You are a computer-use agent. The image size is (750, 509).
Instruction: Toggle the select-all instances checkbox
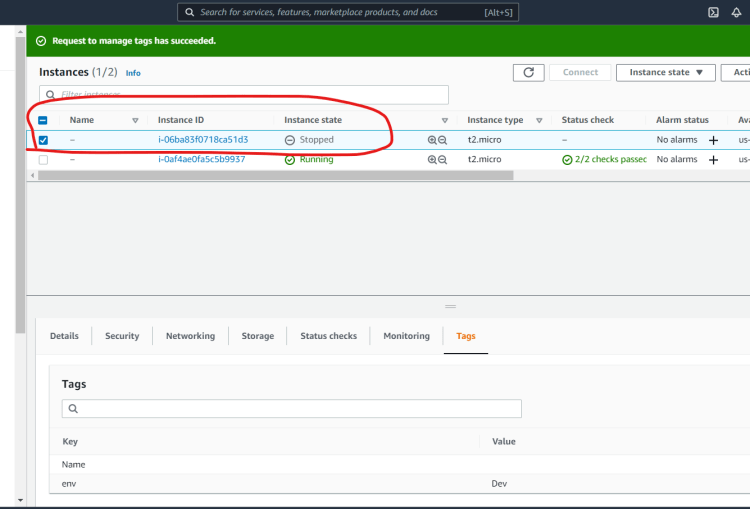click(x=43, y=120)
